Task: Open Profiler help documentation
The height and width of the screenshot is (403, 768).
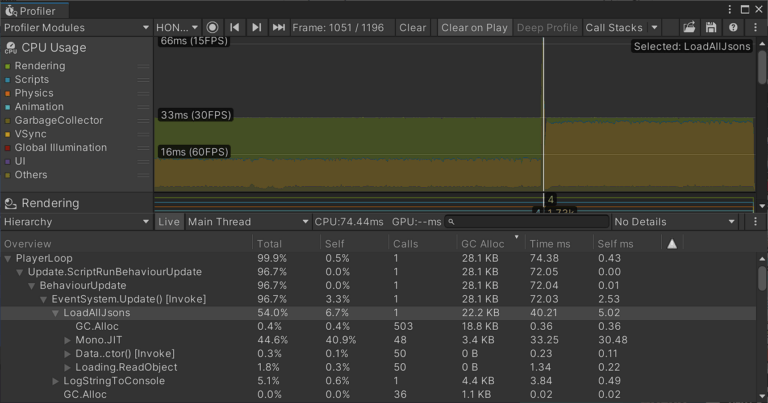Action: point(733,28)
